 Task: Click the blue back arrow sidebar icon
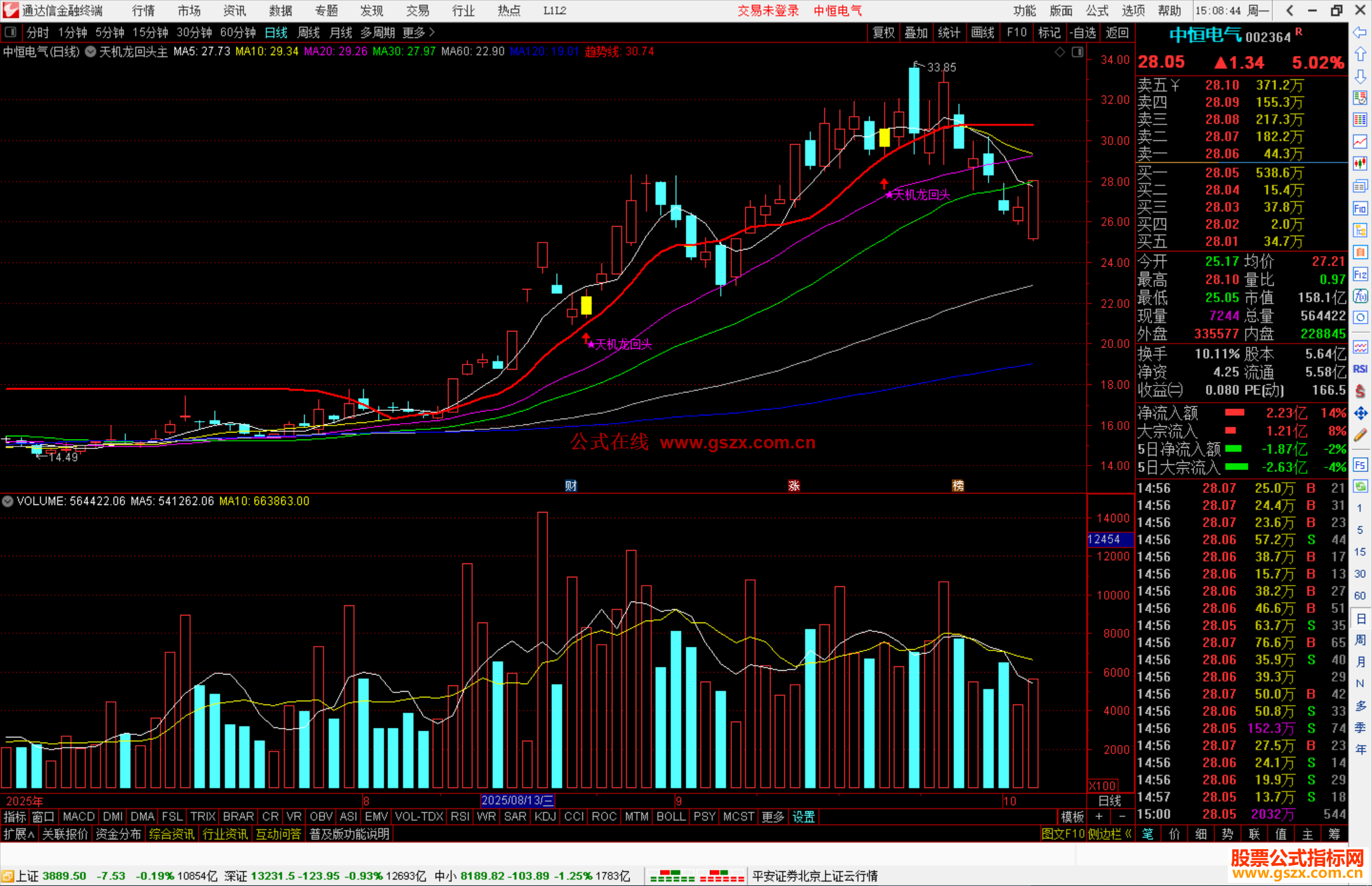pyautogui.click(x=1360, y=32)
